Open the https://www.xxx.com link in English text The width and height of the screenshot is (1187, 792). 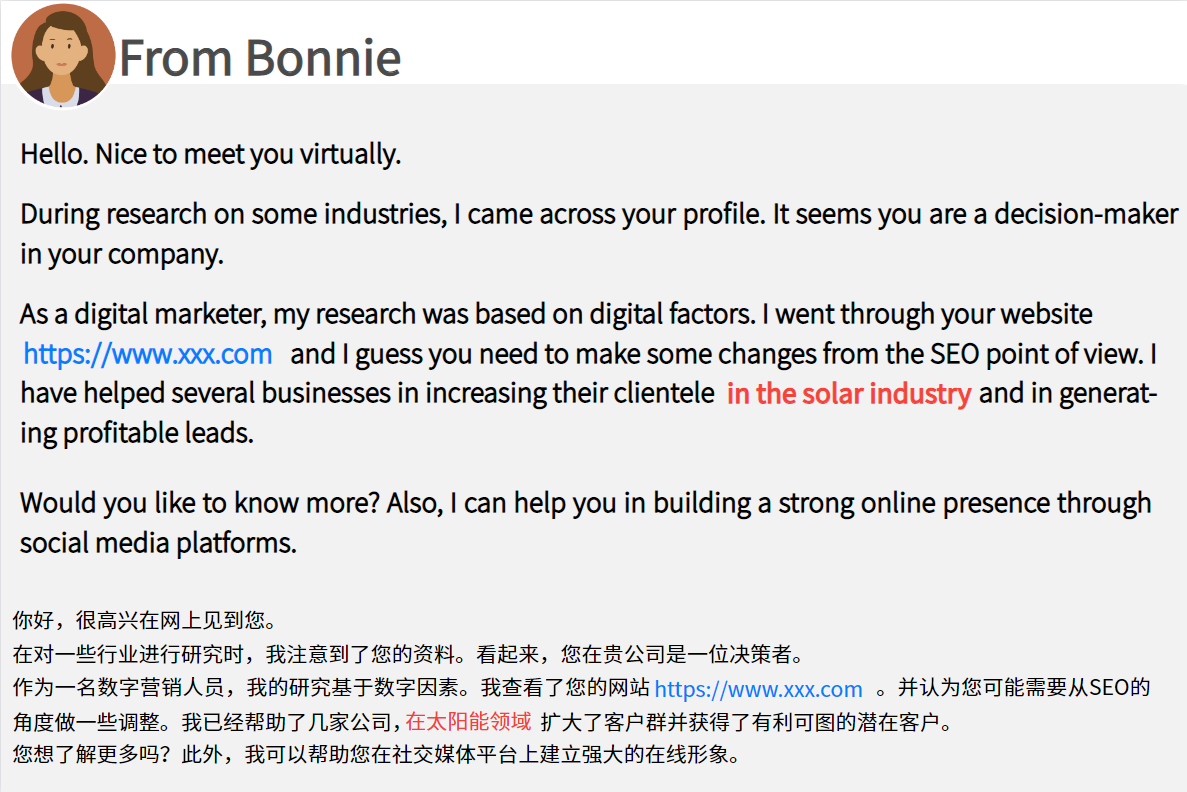click(x=148, y=354)
